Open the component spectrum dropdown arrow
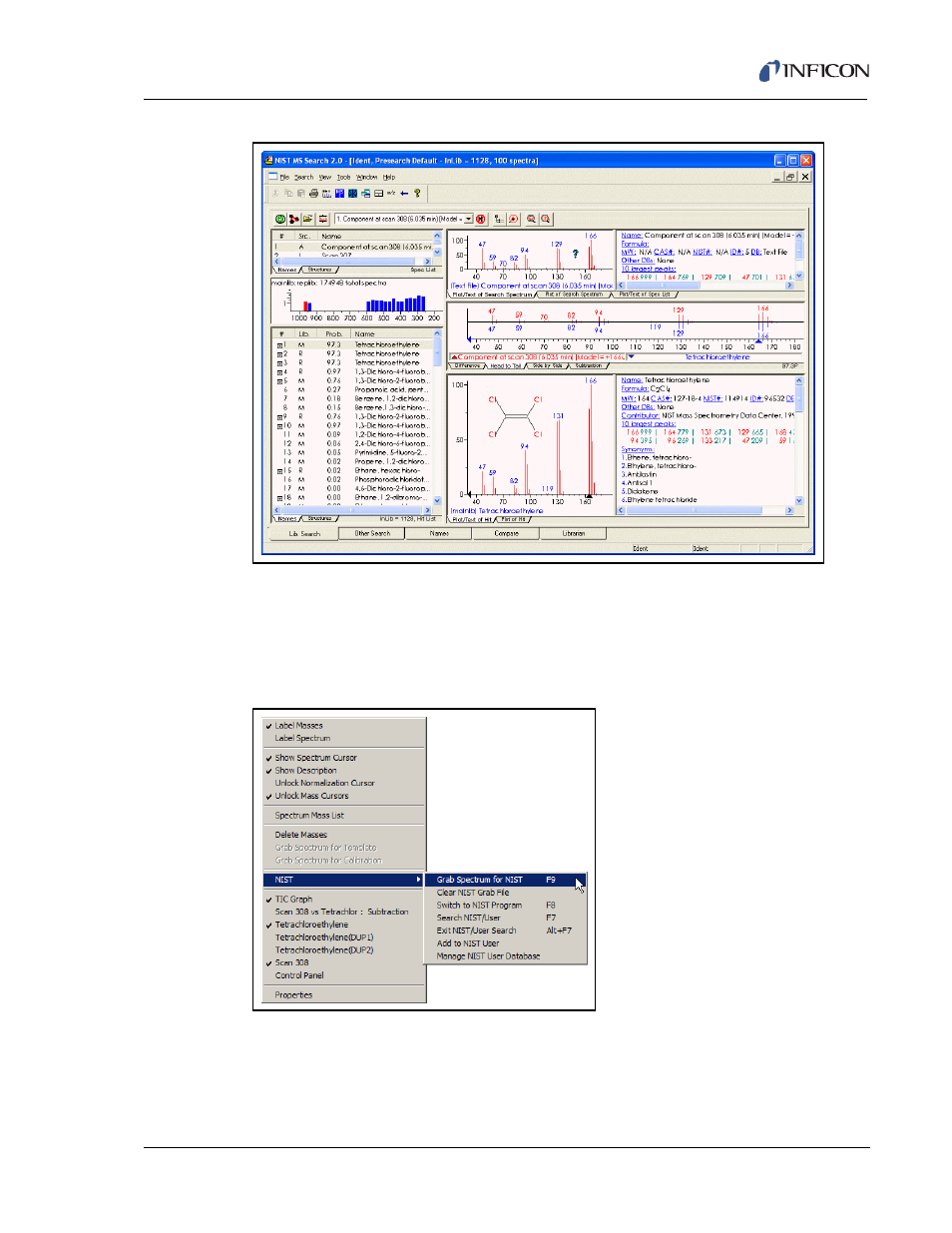The image size is (952, 1233). tap(468, 219)
